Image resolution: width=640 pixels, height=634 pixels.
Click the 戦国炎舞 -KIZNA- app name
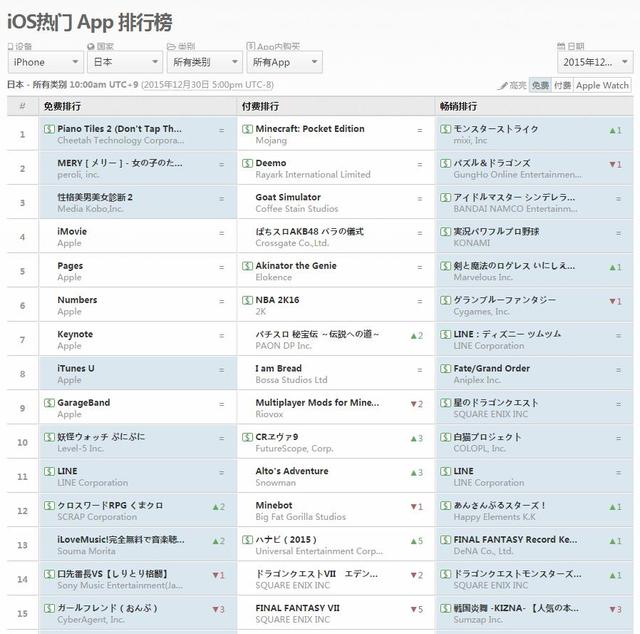[x=516, y=608]
